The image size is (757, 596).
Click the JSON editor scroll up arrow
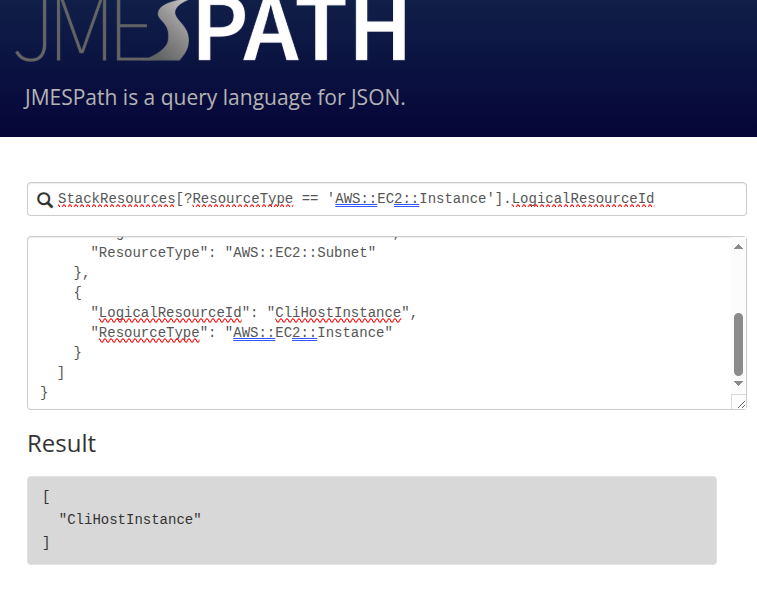pos(738,247)
